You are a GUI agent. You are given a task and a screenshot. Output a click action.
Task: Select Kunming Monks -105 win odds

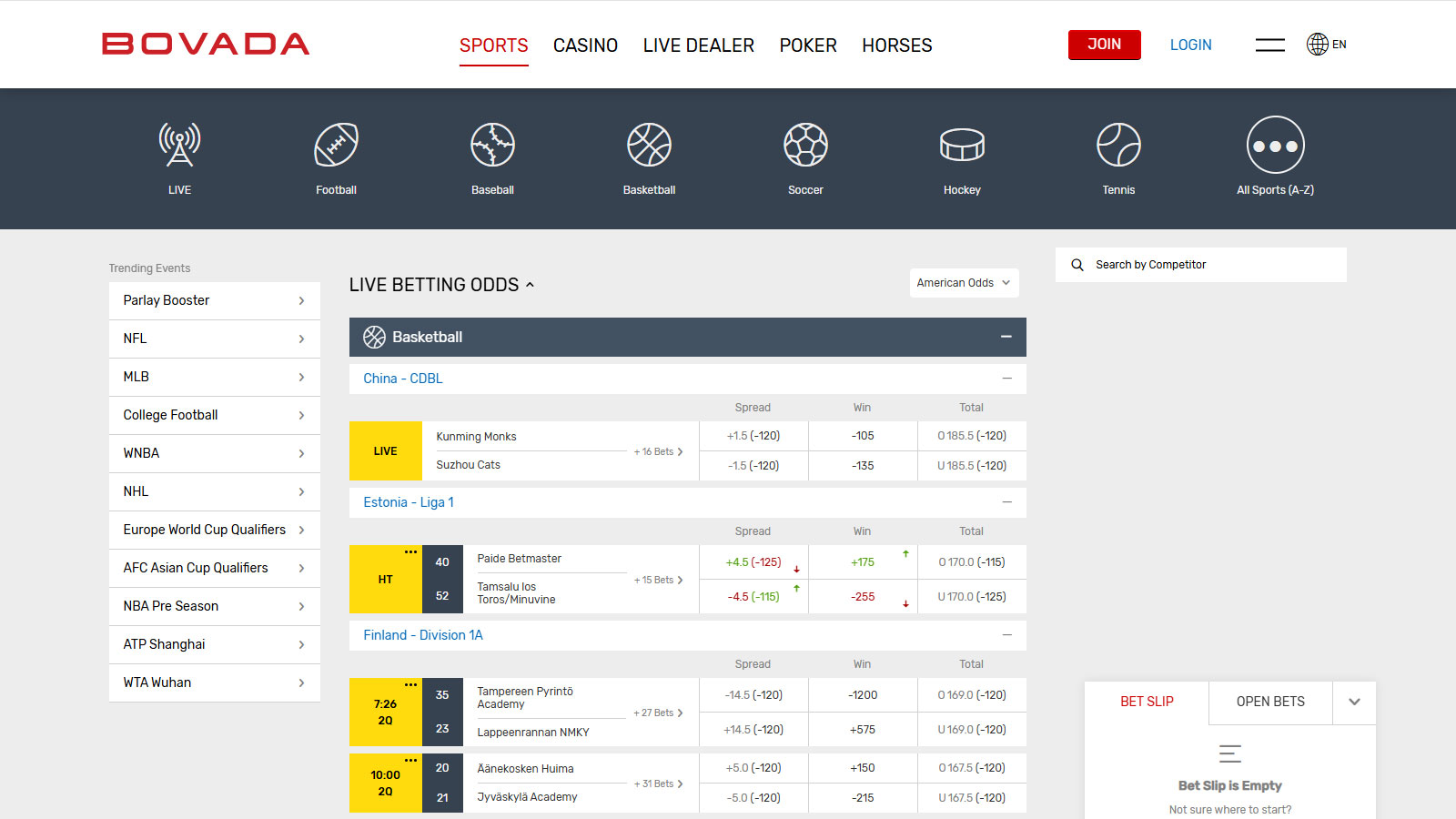pyautogui.click(x=863, y=436)
